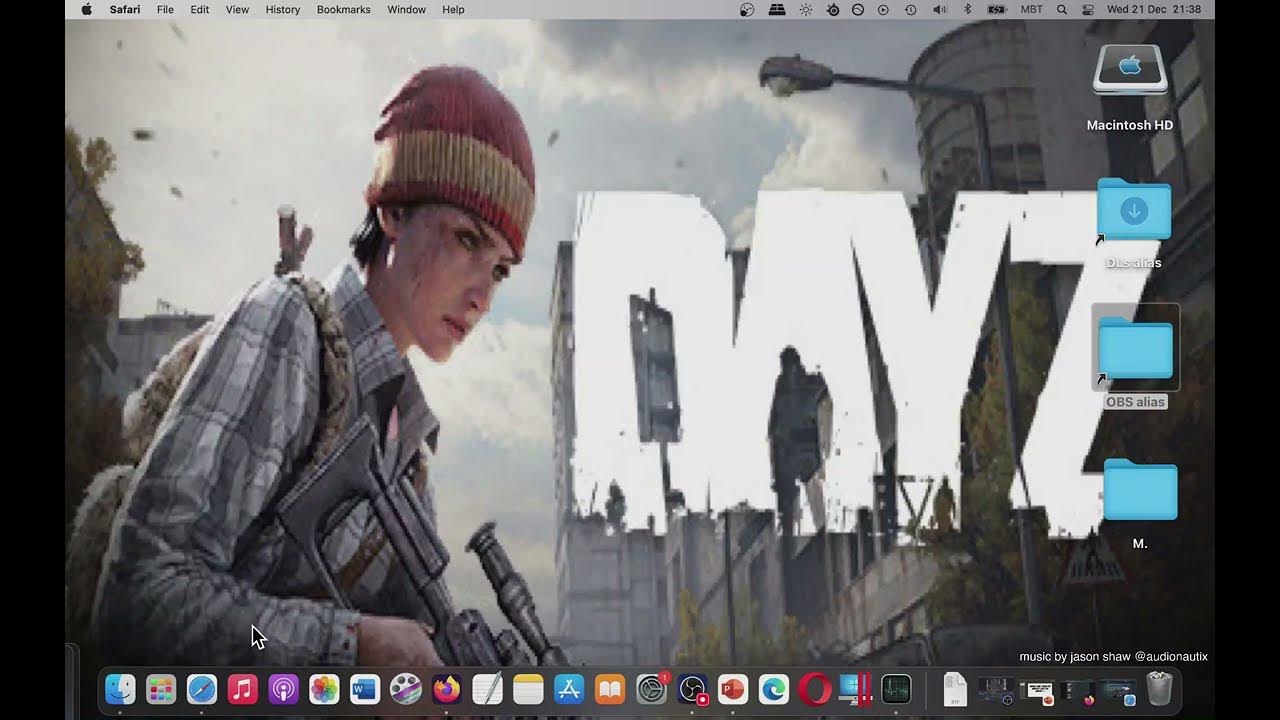Launch PowerPoint from the Dock
This screenshot has width=1280, height=720.
(733, 689)
